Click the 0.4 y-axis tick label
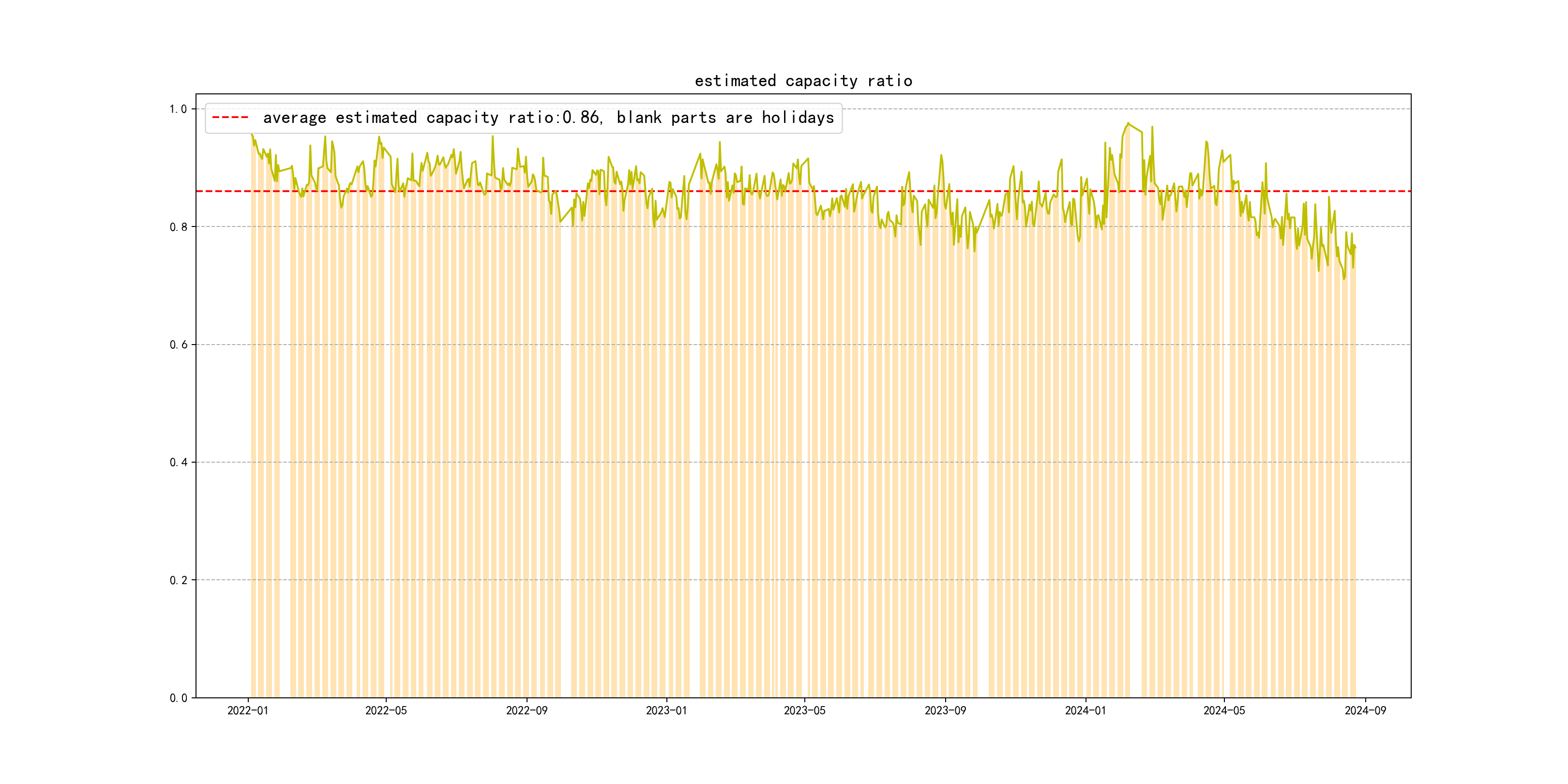Screen dimensions: 1568x784 (178, 463)
